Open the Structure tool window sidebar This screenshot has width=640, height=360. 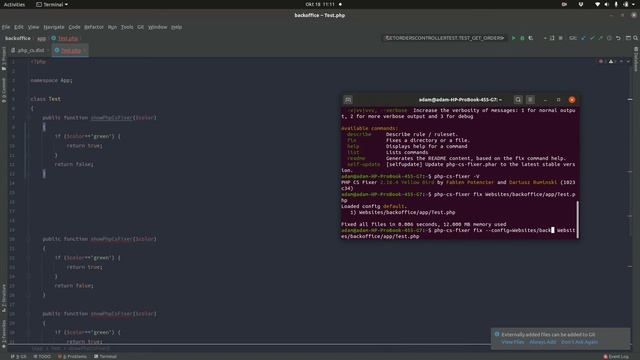point(4,299)
